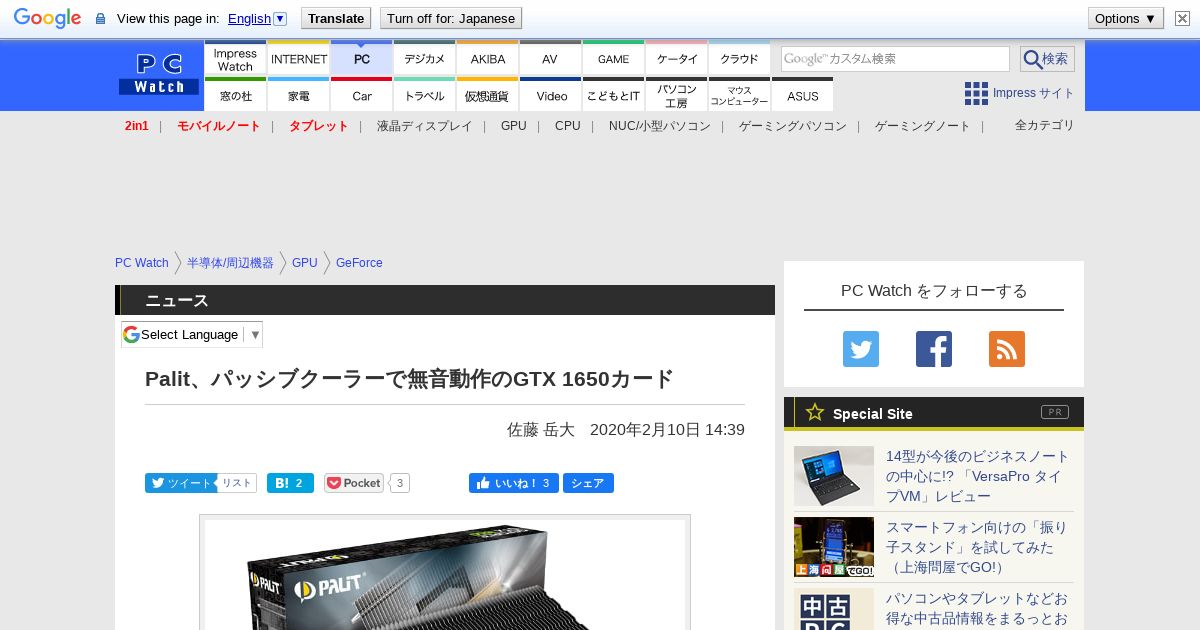The width and height of the screenshot is (1200, 630).
Task: Open the マウスコンピューター tab
Action: (x=740, y=95)
